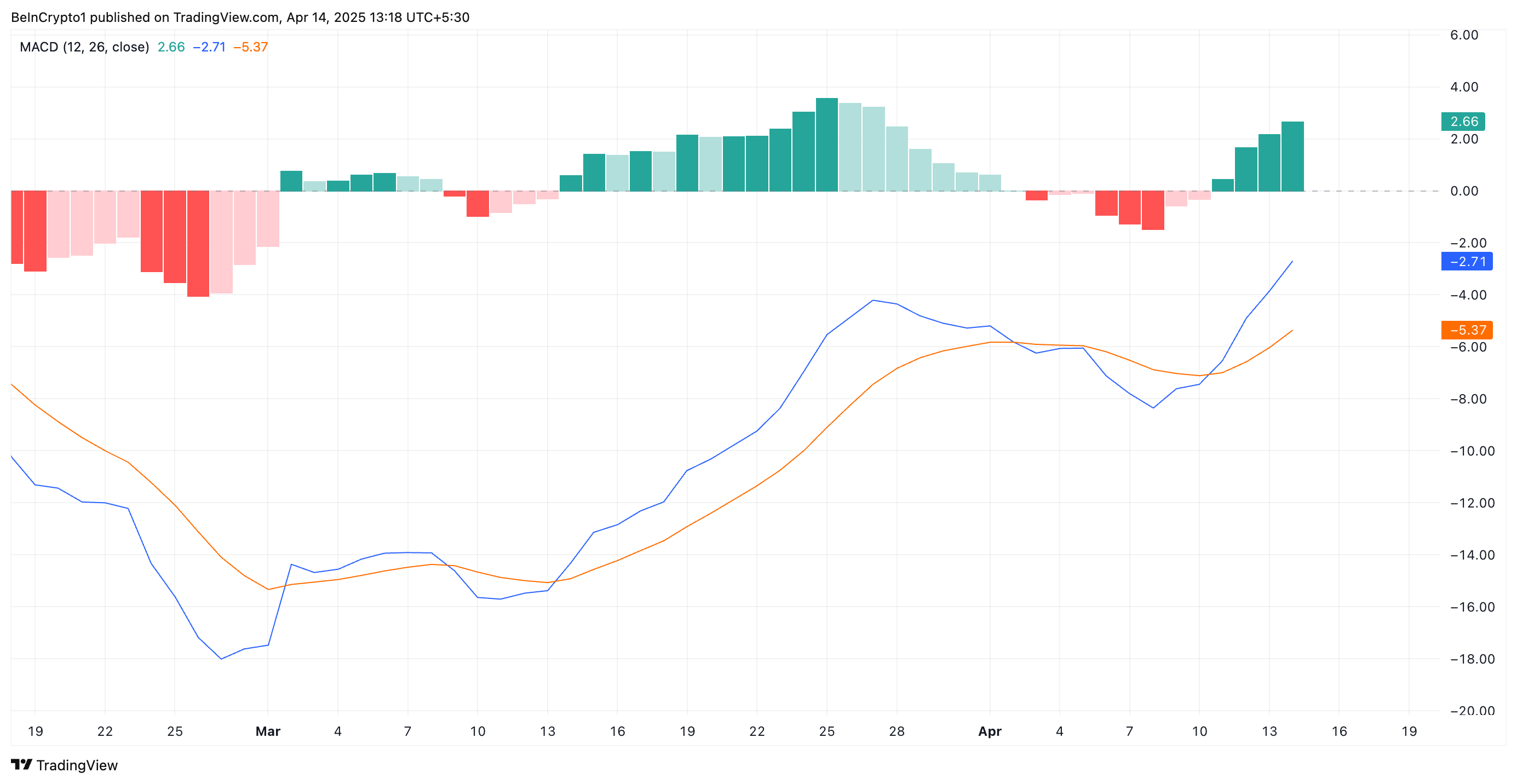
Task: Click the 6.00 label on price scale
Action: click(x=1463, y=34)
